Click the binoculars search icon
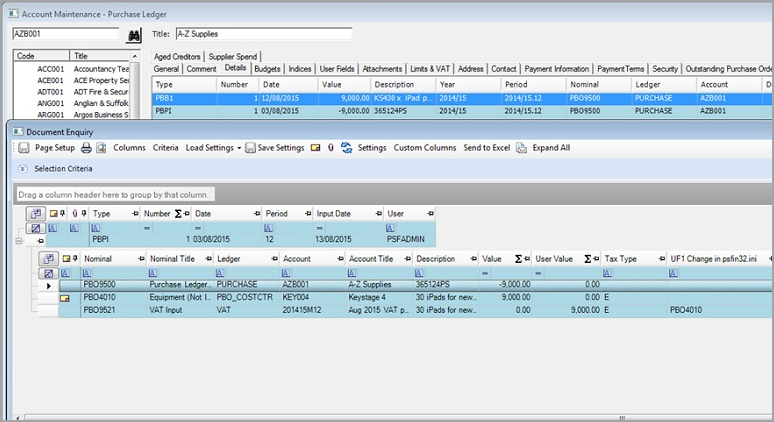The height and width of the screenshot is (422, 774). coord(136,34)
